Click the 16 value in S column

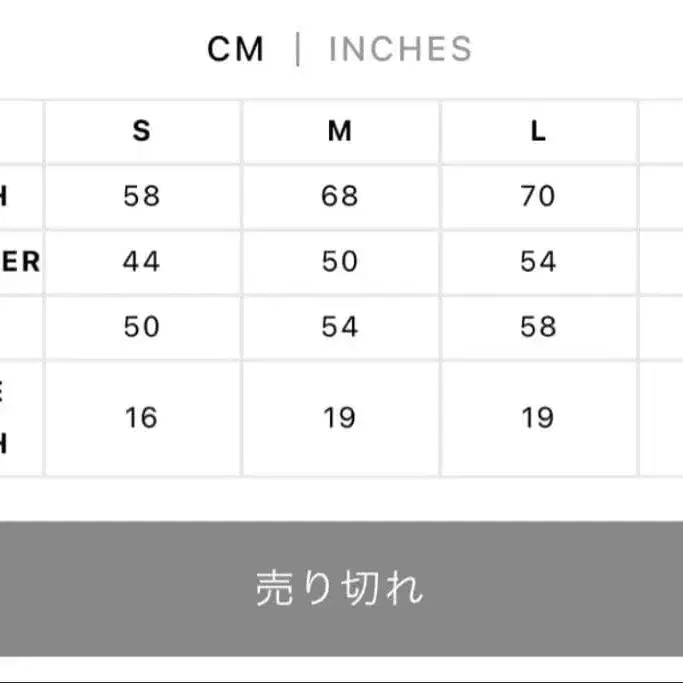141,417
